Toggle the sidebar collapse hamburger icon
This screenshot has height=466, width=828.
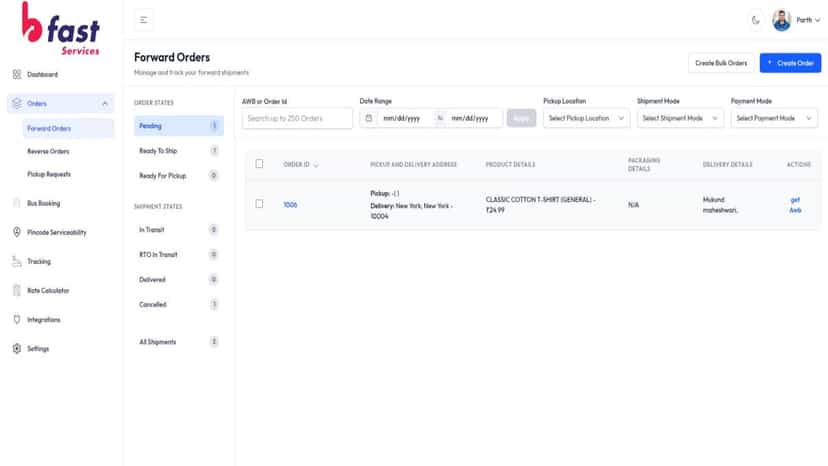[x=144, y=20]
